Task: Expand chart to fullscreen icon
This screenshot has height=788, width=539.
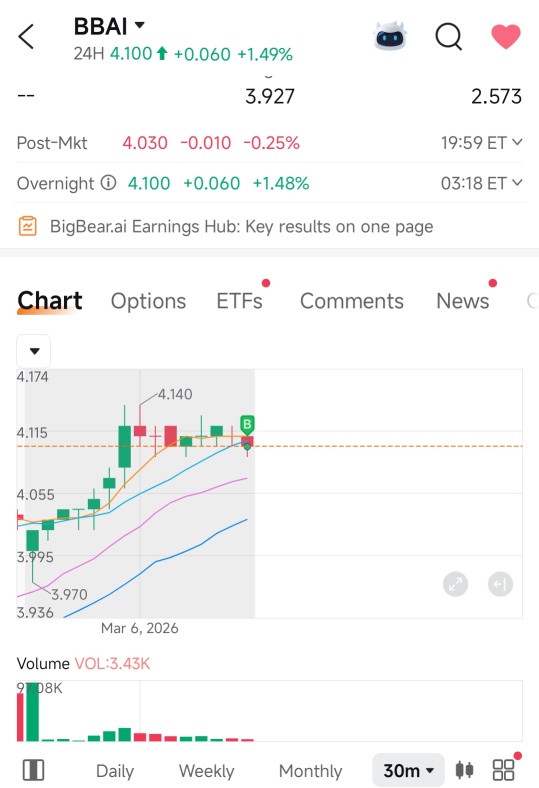Action: [455, 584]
